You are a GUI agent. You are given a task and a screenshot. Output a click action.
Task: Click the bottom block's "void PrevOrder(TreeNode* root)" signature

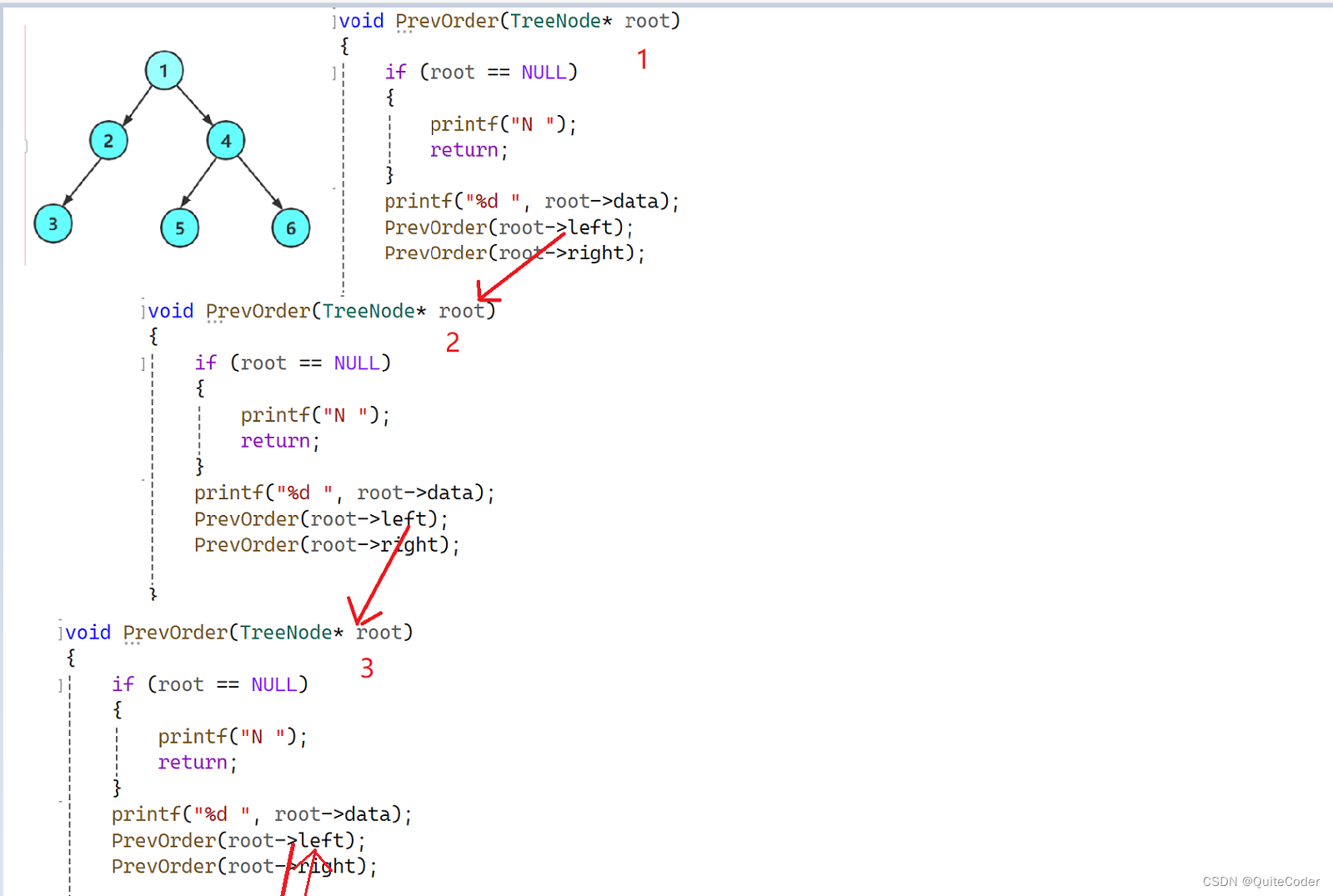[239, 633]
